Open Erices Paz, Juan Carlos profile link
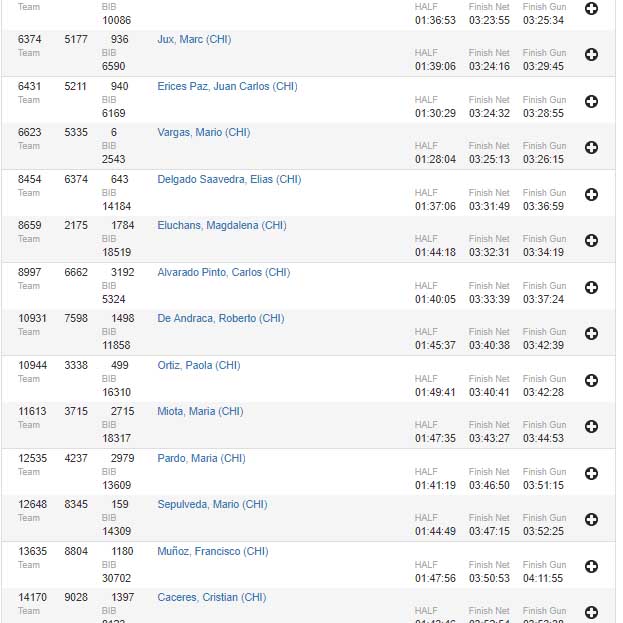Viewport: 623px width, 623px height. click(x=227, y=86)
